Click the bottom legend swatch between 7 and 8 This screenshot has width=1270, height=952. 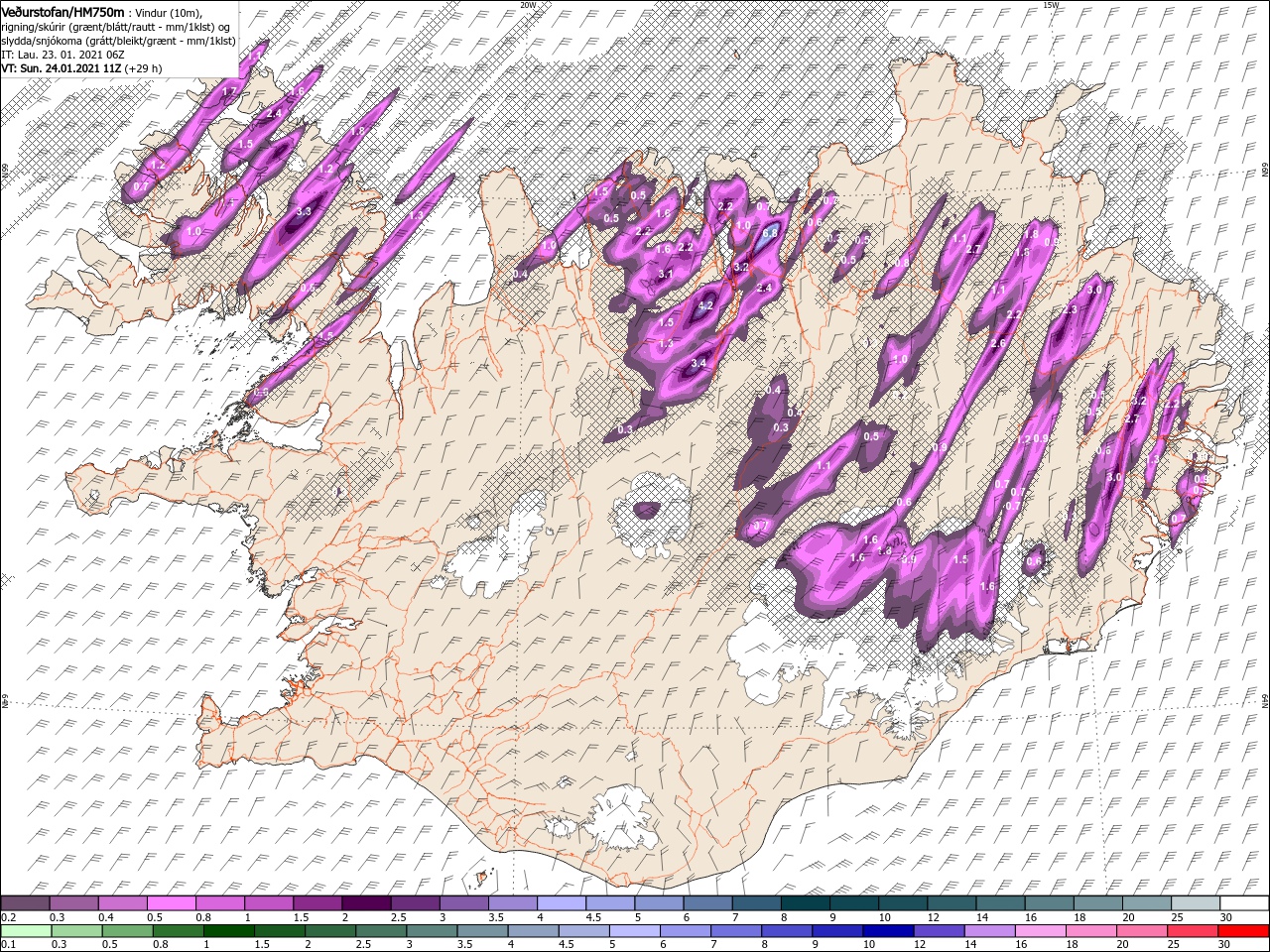click(x=735, y=931)
